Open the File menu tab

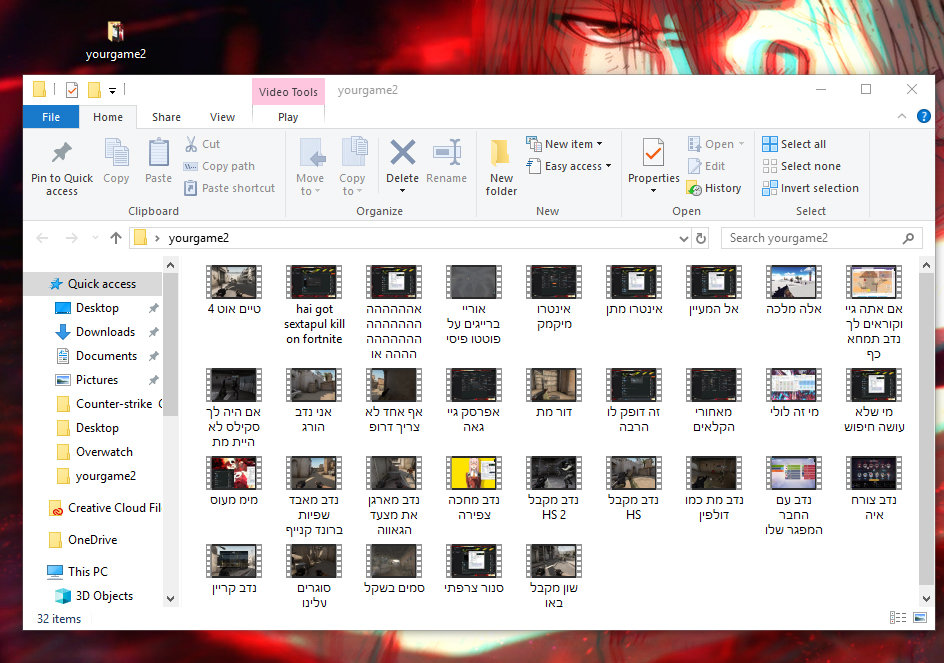[x=51, y=117]
